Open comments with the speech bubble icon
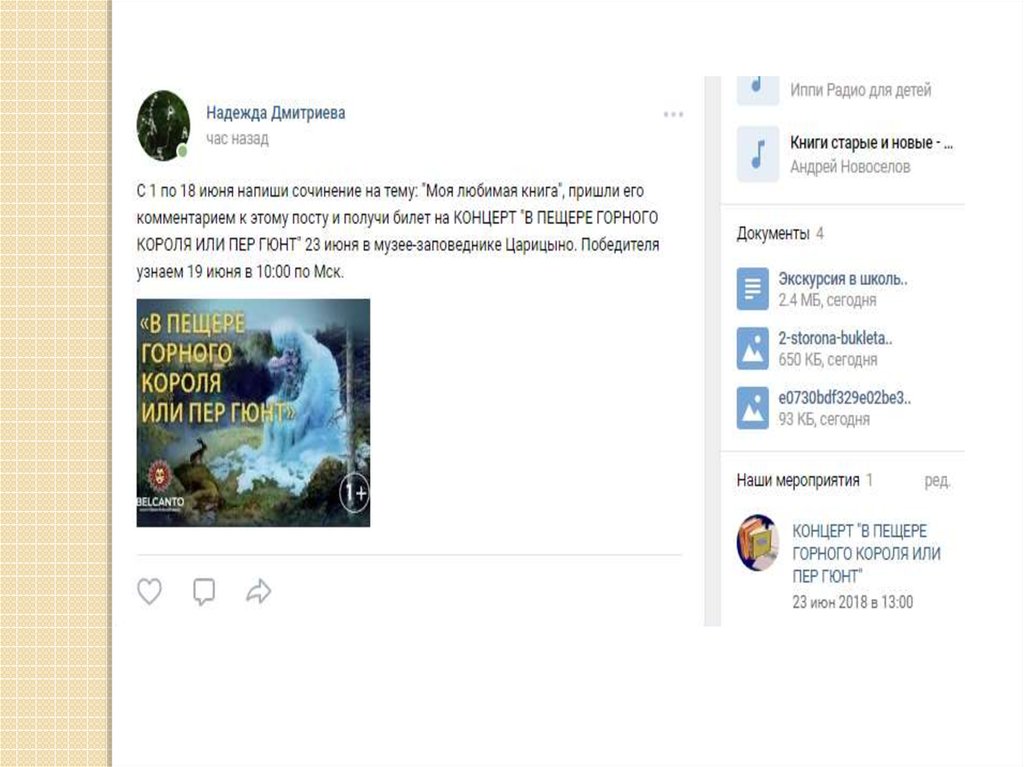The image size is (1024, 767). (x=204, y=591)
